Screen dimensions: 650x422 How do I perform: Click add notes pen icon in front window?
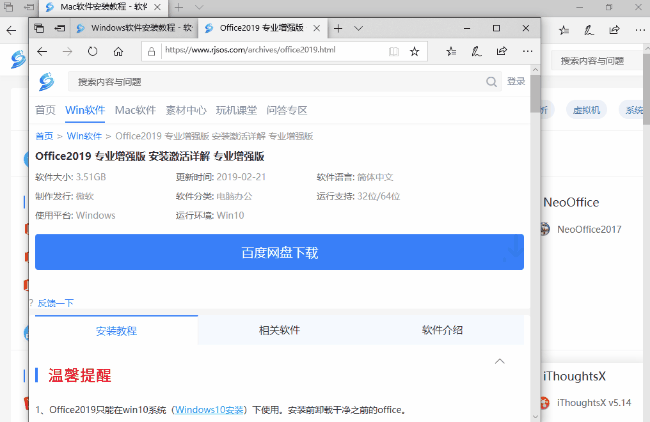coord(476,51)
